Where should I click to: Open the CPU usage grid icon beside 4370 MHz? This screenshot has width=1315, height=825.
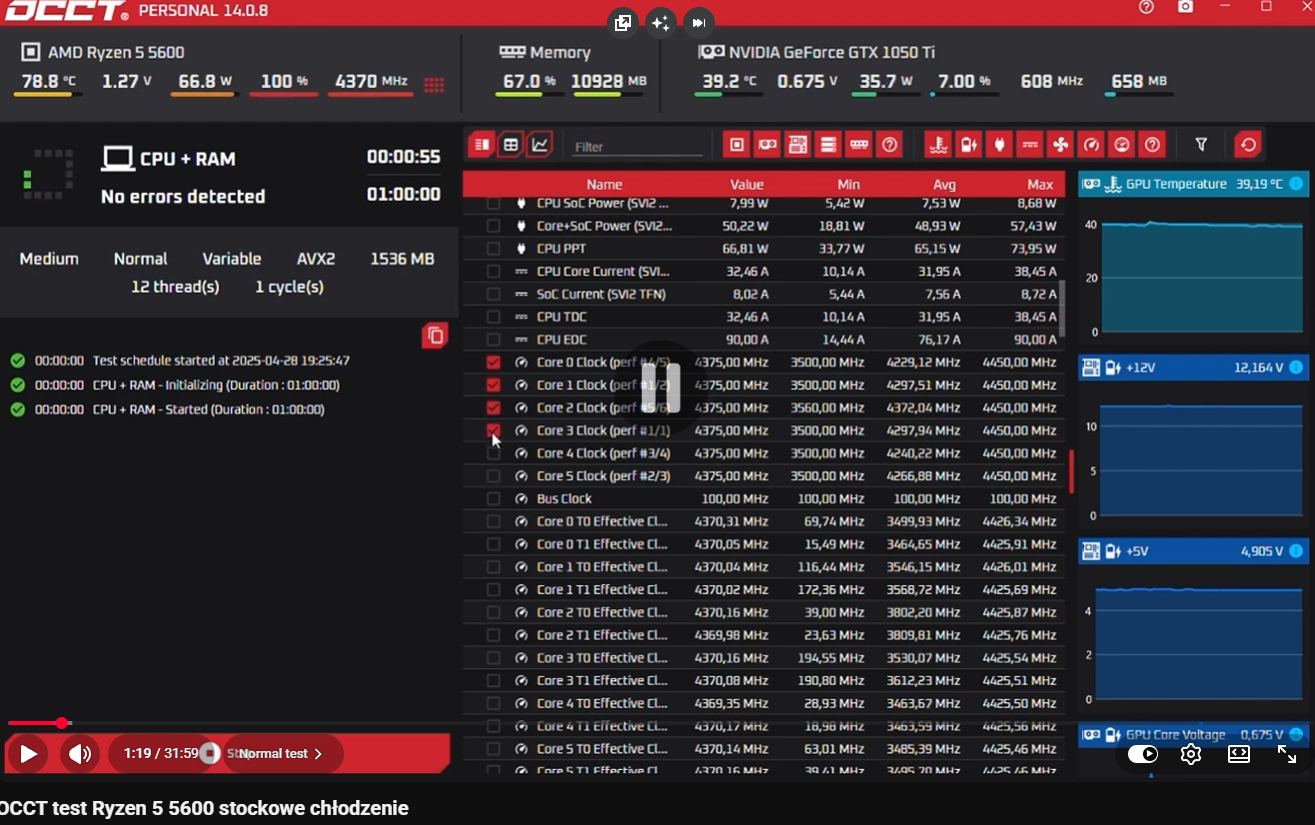434,85
